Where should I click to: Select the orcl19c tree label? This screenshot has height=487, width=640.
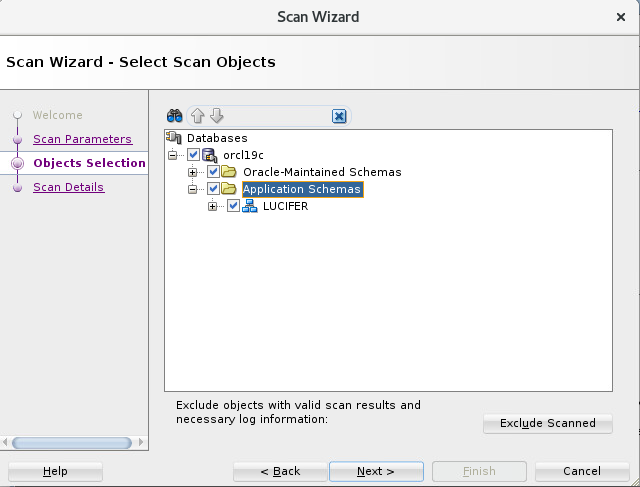243,155
